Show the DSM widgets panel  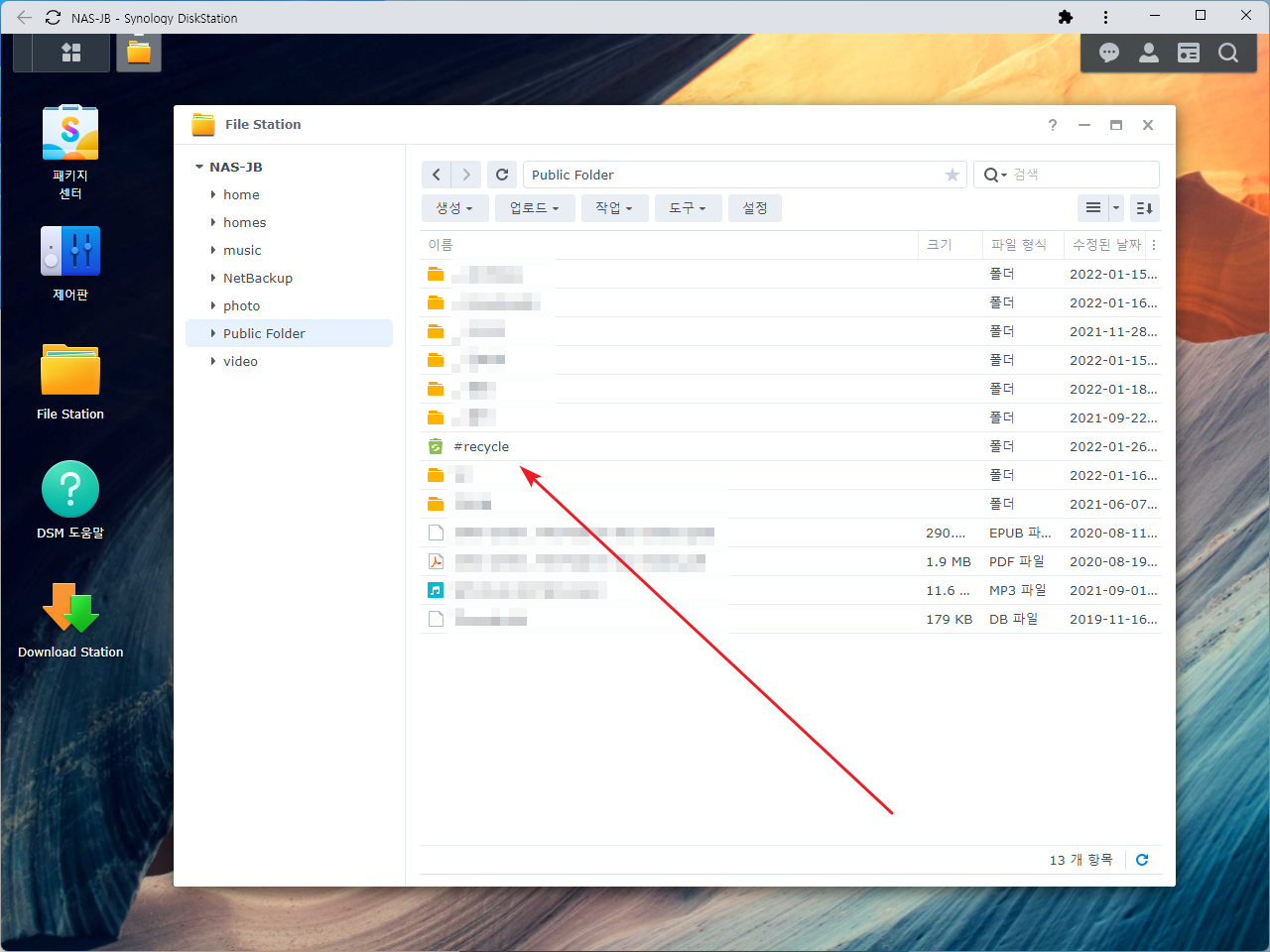(1189, 54)
